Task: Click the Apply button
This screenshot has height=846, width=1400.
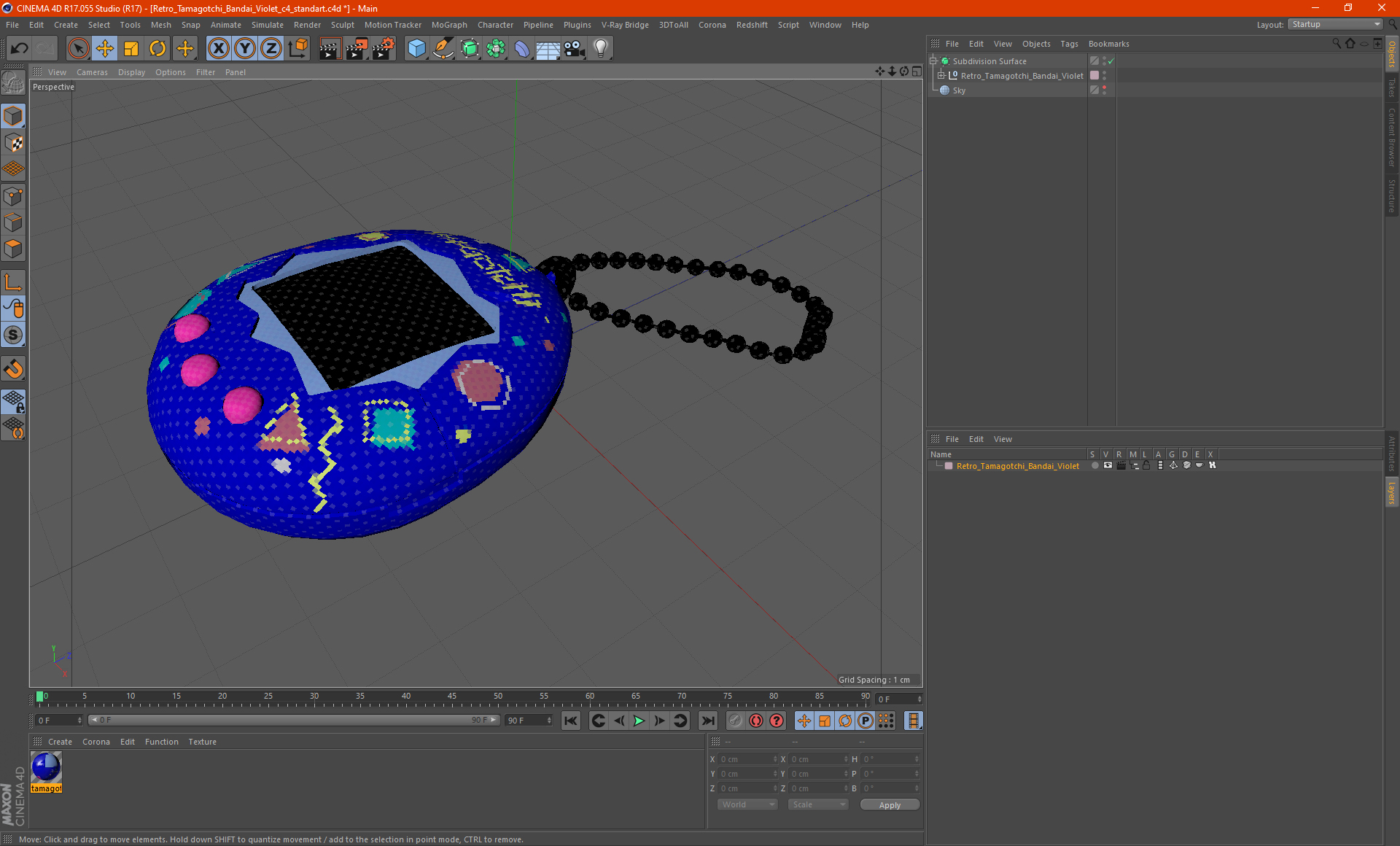Action: click(890, 804)
